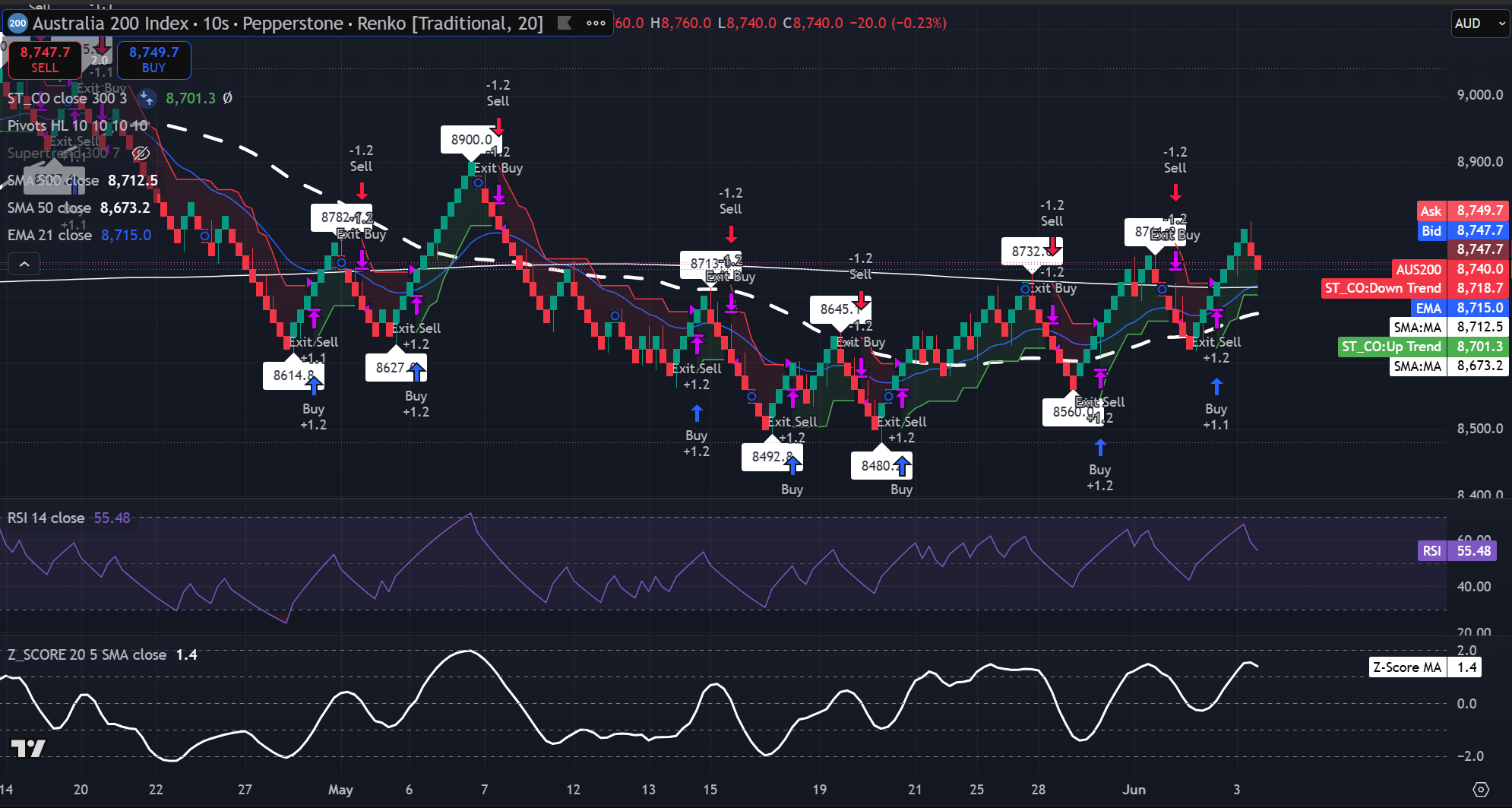
Task: Select the RSI 14 close legend
Action: click(46, 518)
